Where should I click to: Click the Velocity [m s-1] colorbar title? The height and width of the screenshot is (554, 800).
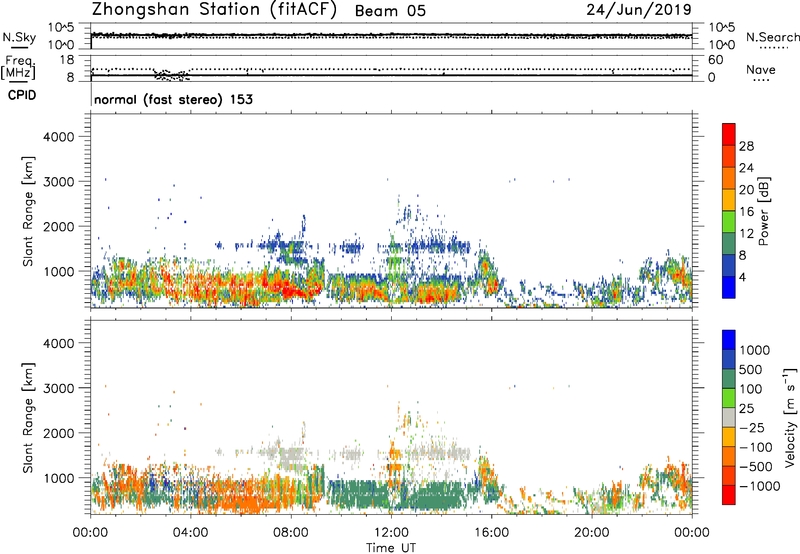790,417
